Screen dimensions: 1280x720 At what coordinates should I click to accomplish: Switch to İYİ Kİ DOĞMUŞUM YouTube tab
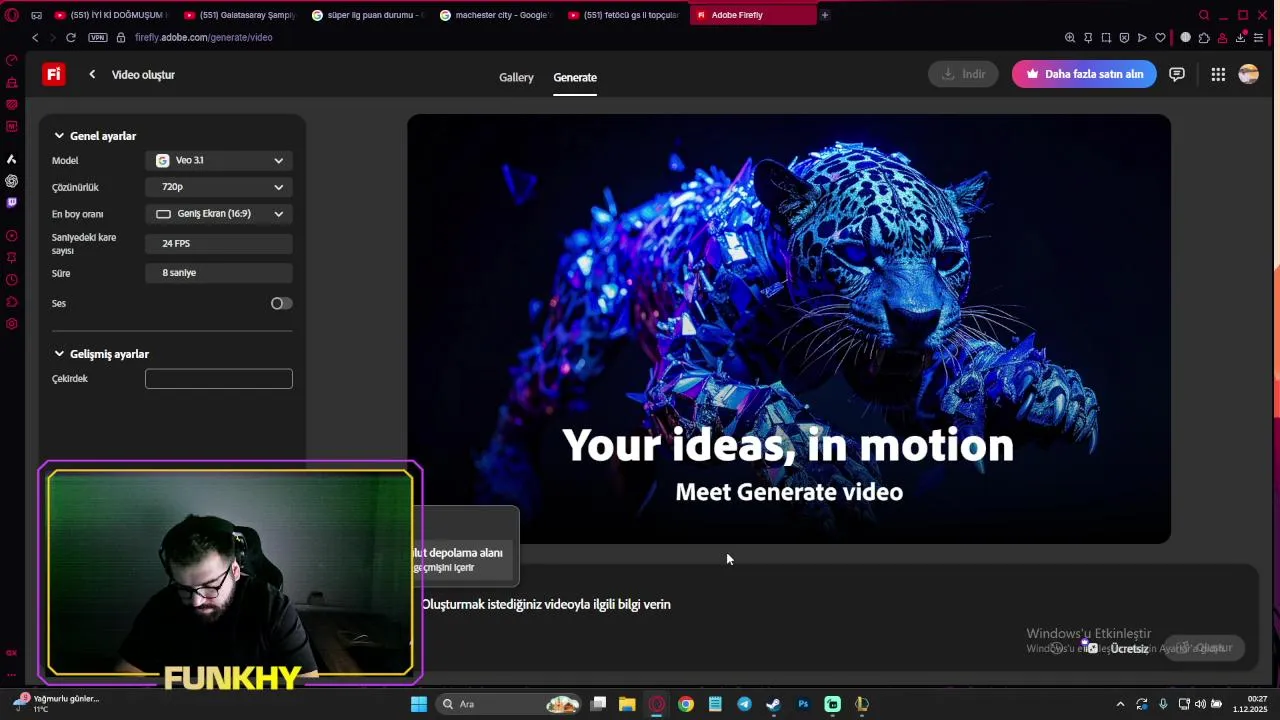tap(110, 15)
